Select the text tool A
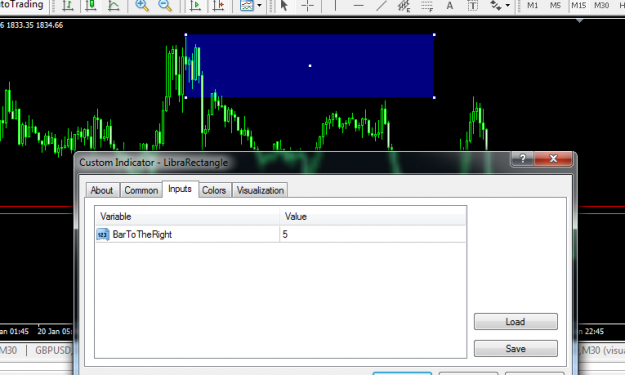The height and width of the screenshot is (375, 625). [450, 6]
